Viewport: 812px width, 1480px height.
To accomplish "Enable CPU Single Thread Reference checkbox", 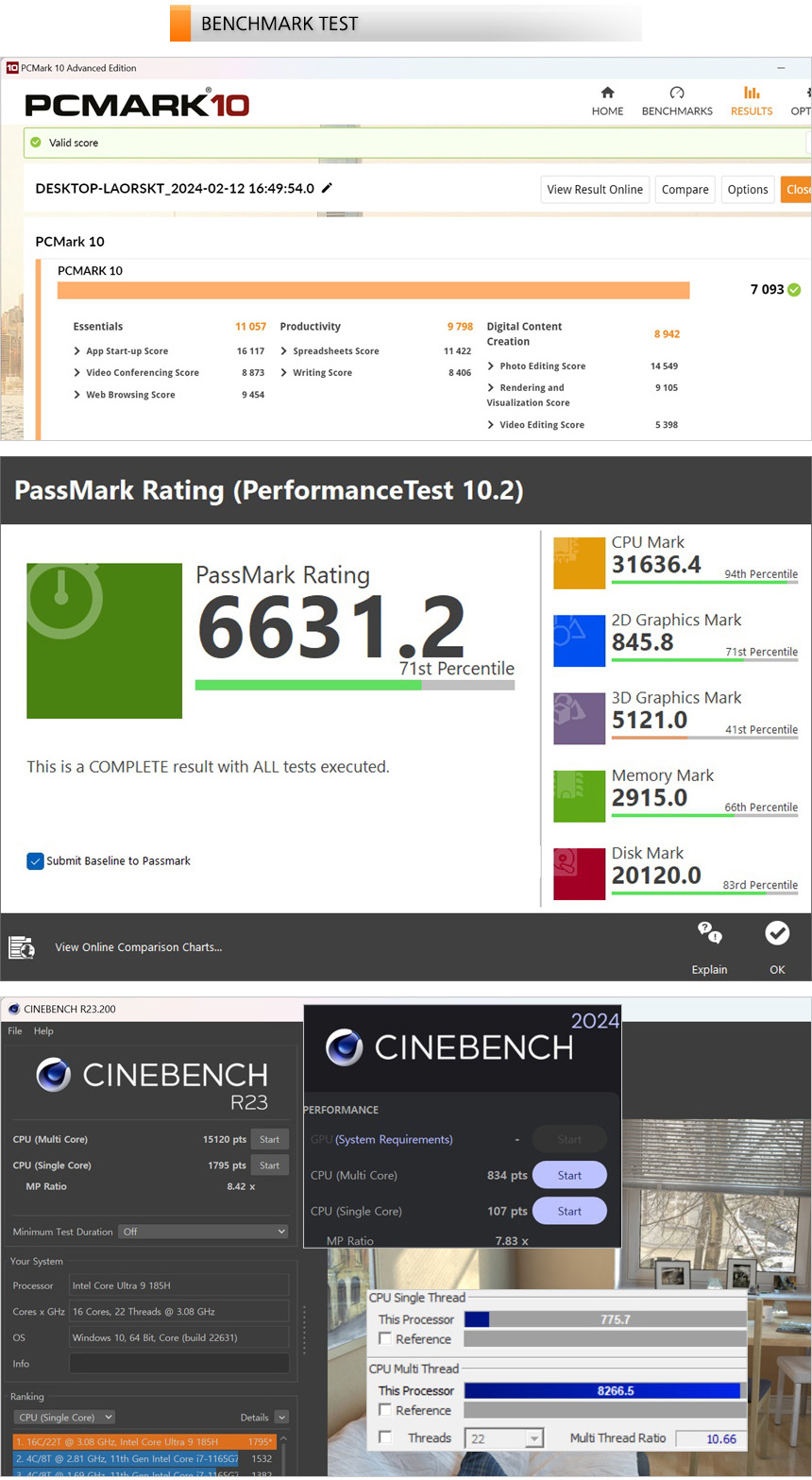I will (x=385, y=1338).
